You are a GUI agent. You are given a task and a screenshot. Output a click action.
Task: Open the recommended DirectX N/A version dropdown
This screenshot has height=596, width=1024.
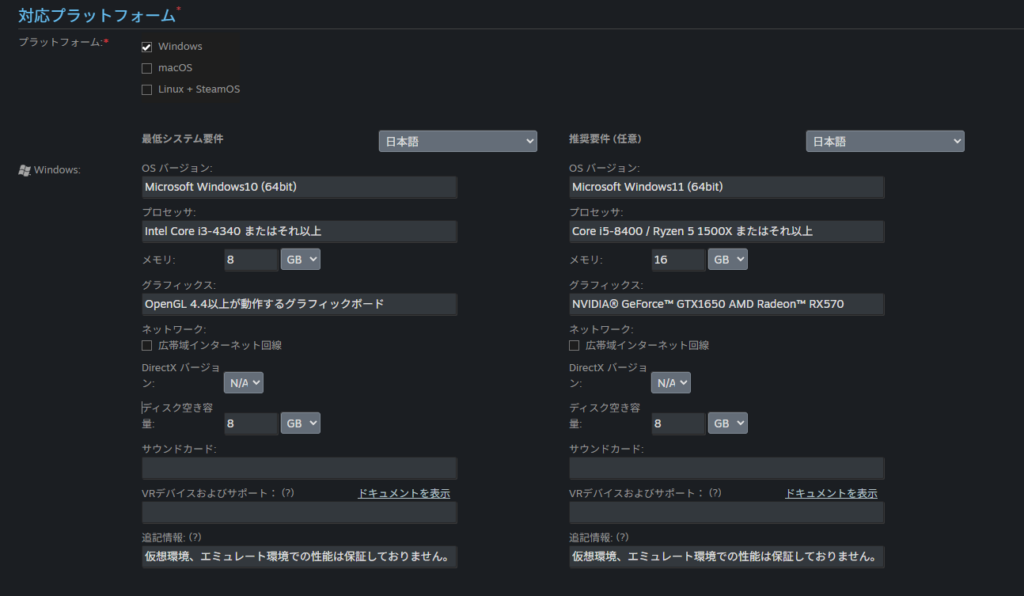tap(671, 383)
